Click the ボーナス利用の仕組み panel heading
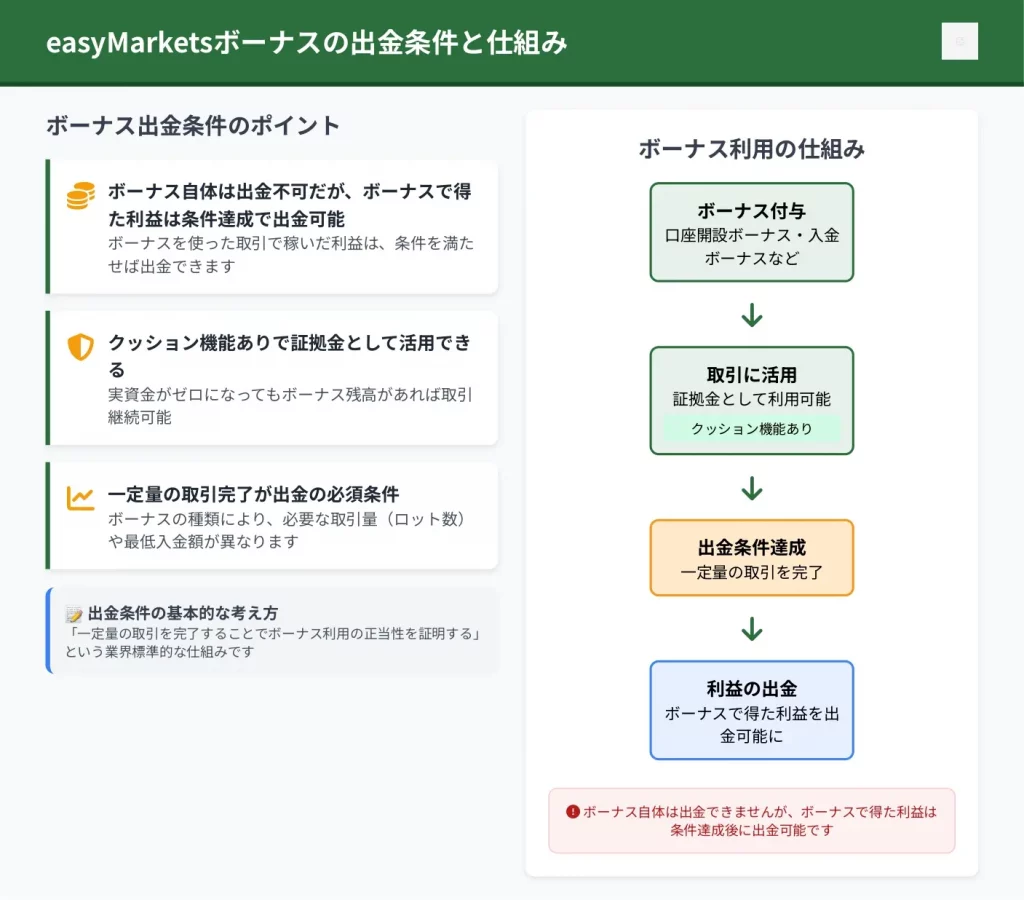Viewport: 1024px width, 900px height. pos(752,149)
